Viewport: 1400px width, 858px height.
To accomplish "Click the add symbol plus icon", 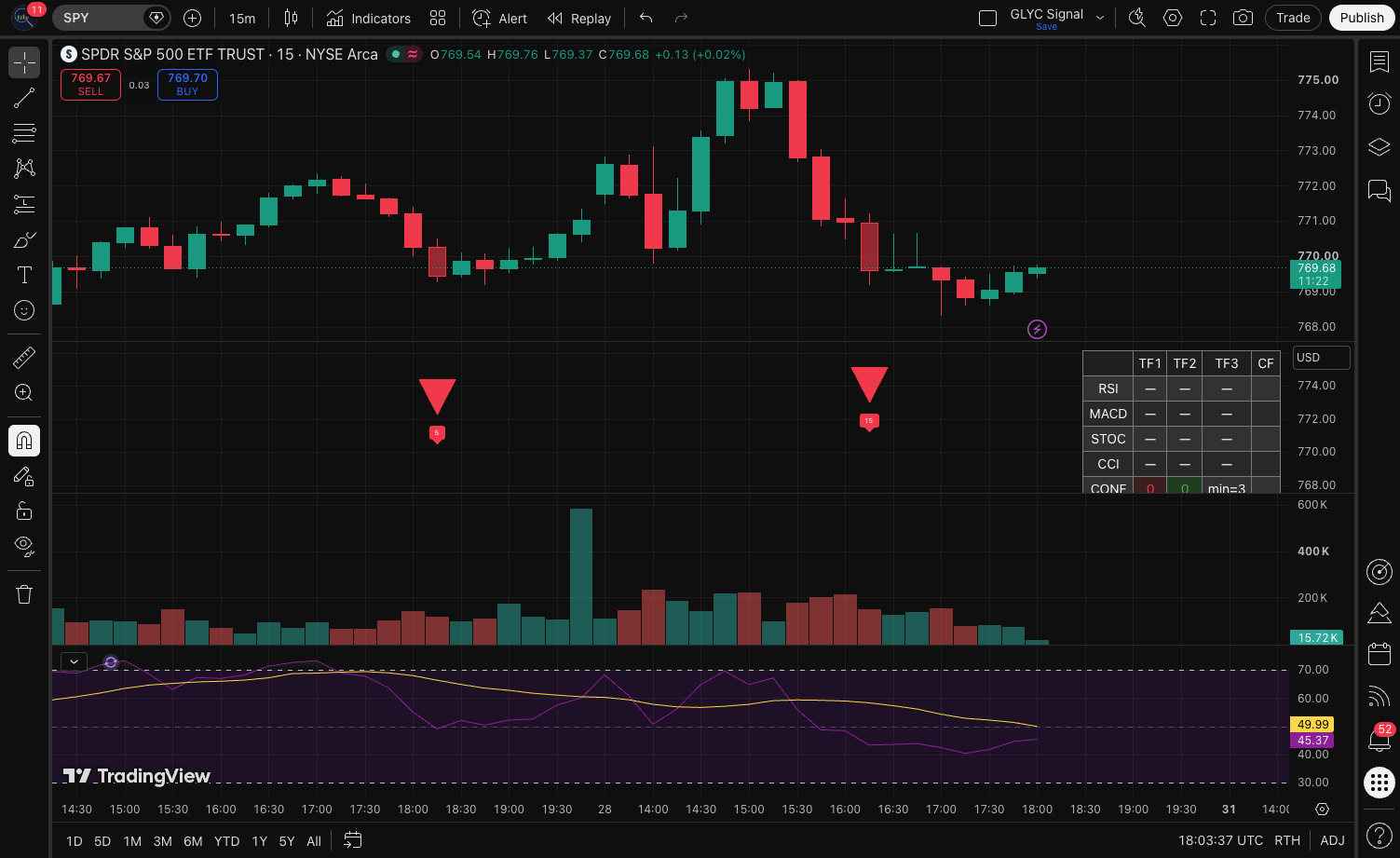I will coord(192,18).
